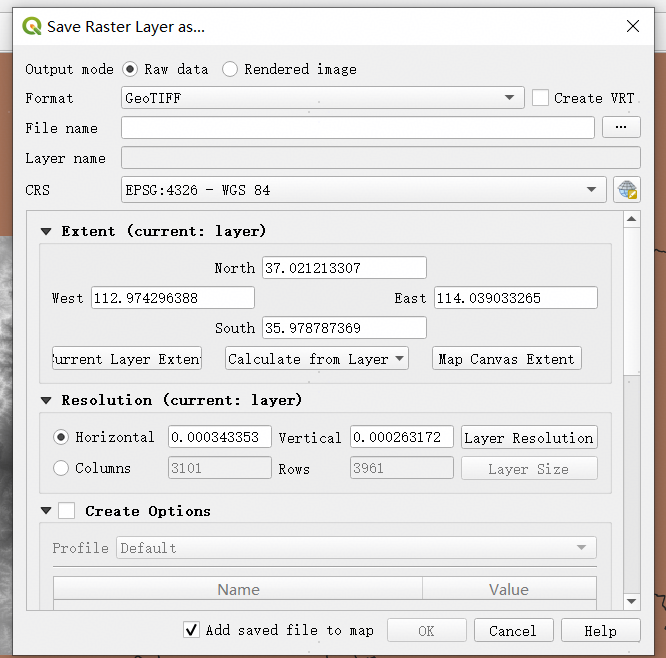This screenshot has width=666, height=658.
Task: Open the CRS EPSG:4326 dropdown
Action: 363,190
